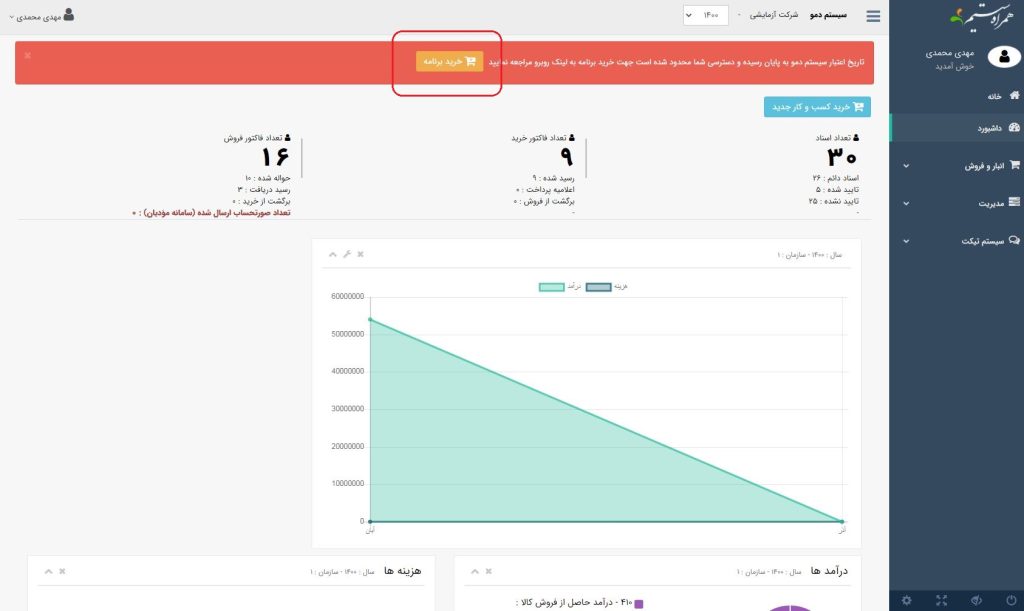Click the blue خرید کسب و کار جدید button

pos(817,107)
